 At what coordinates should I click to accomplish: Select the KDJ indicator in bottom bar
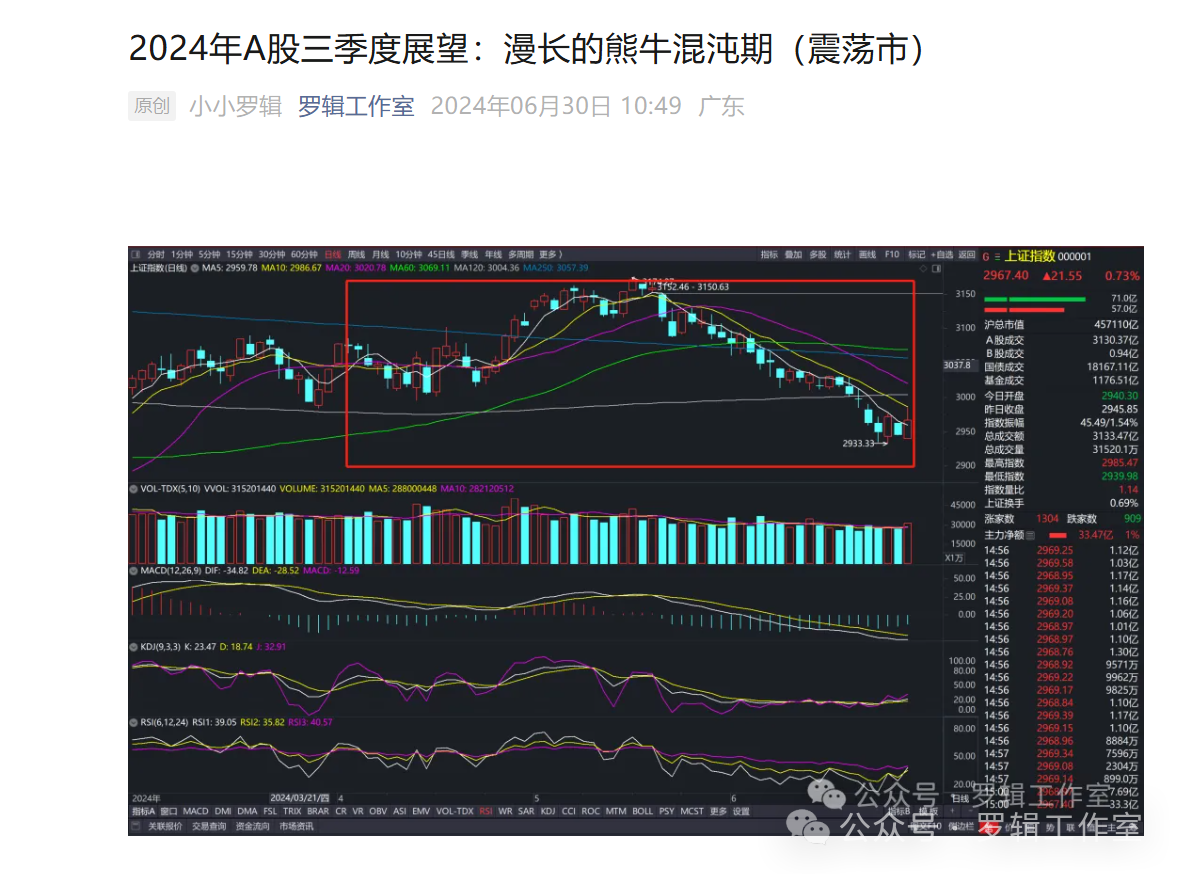coord(548,812)
